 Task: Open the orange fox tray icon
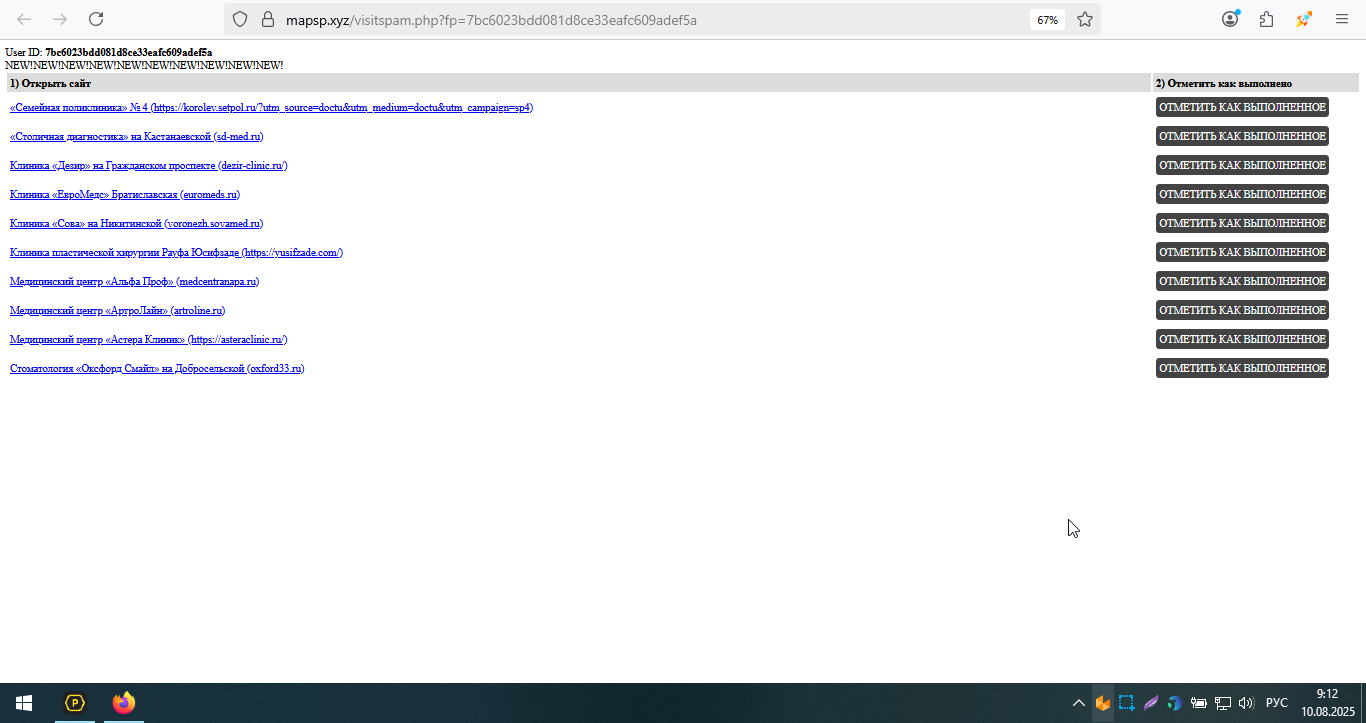tap(1102, 703)
